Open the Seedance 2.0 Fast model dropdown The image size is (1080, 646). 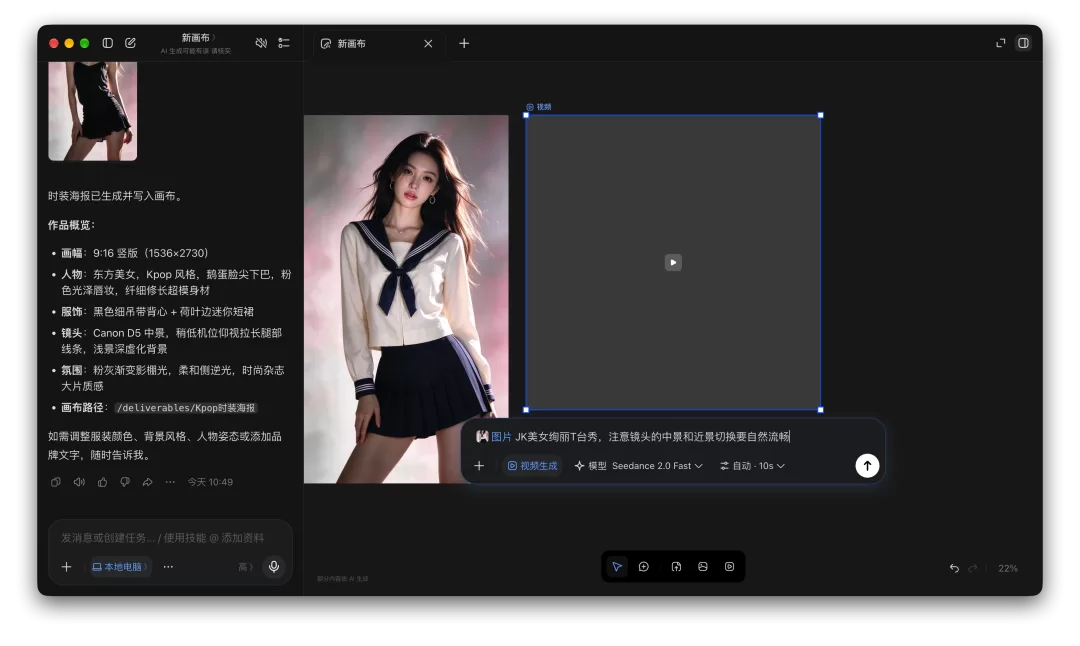click(x=638, y=466)
